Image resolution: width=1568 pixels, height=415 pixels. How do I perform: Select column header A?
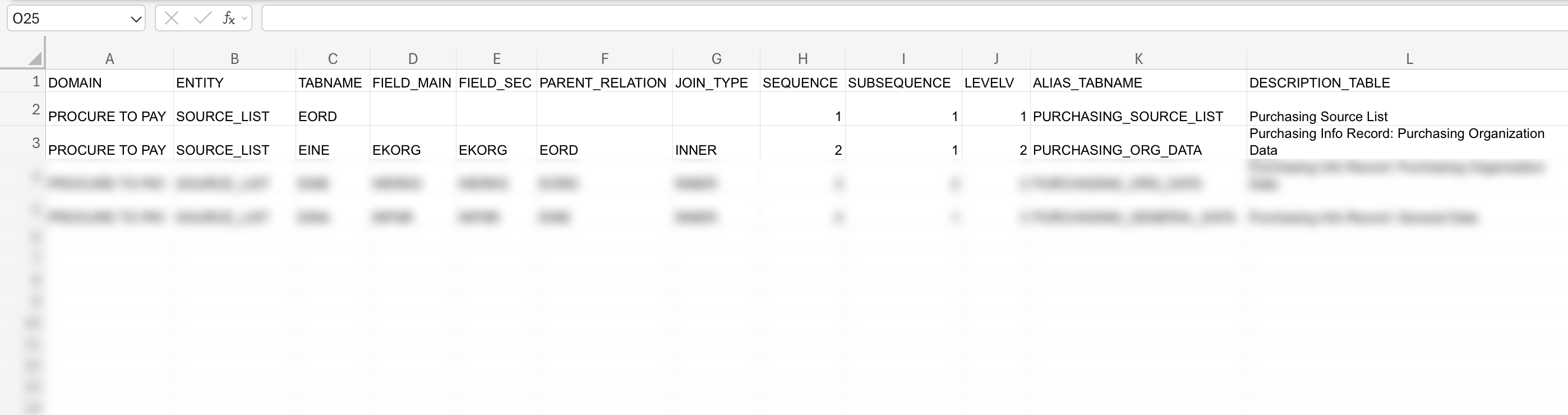point(109,59)
